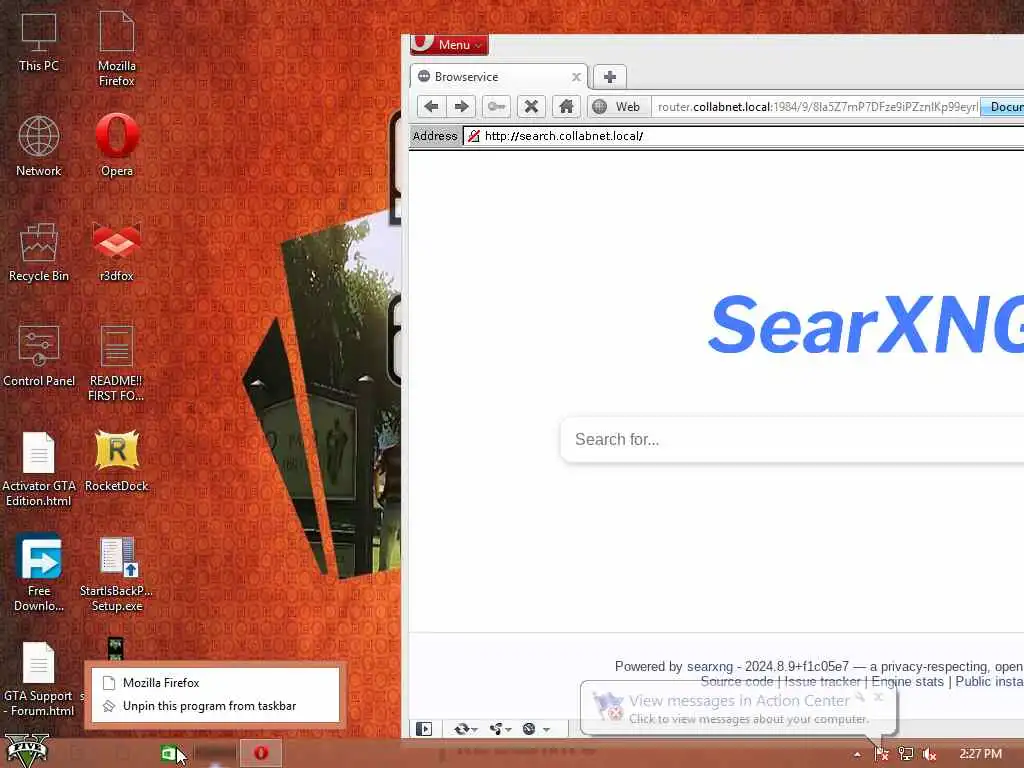
Task: Click the Action Center flag tray icon
Action: tap(882, 754)
